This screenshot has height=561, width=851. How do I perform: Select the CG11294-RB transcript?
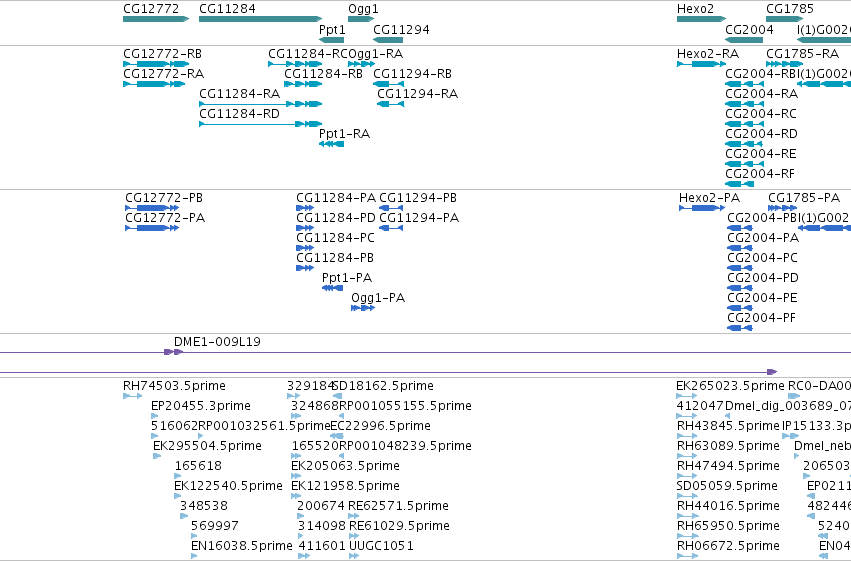[x=388, y=84]
